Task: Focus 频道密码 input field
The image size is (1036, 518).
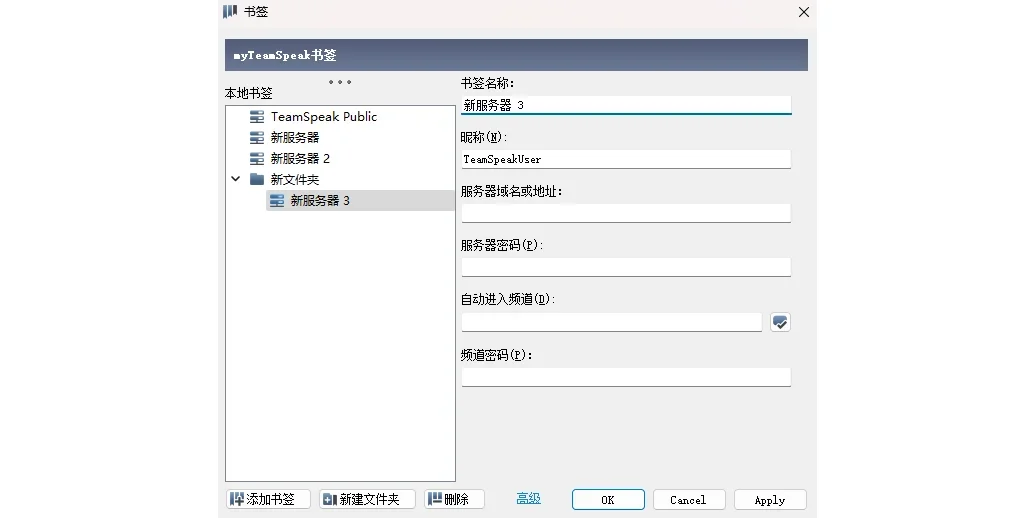Action: 626,377
